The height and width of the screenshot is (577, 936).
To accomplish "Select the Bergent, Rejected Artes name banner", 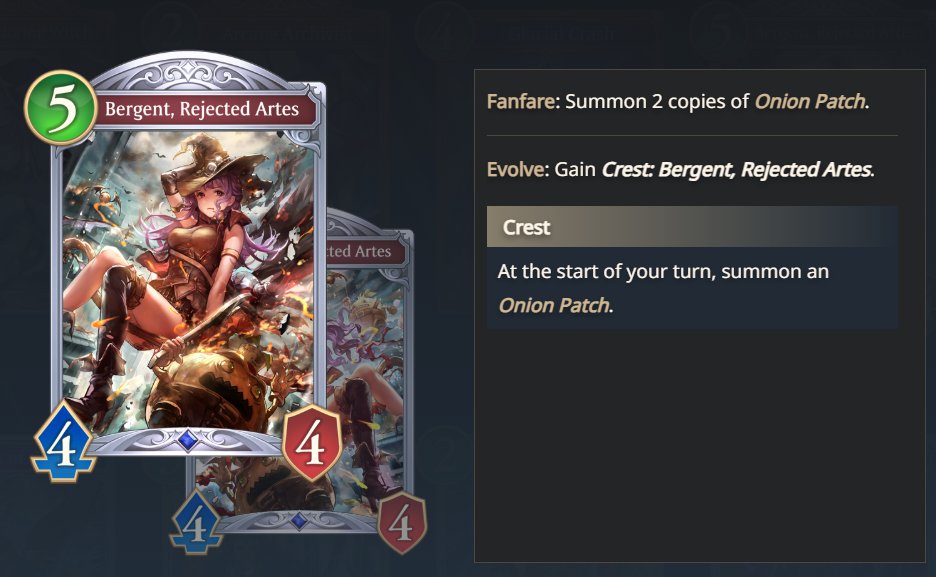I will [x=203, y=109].
